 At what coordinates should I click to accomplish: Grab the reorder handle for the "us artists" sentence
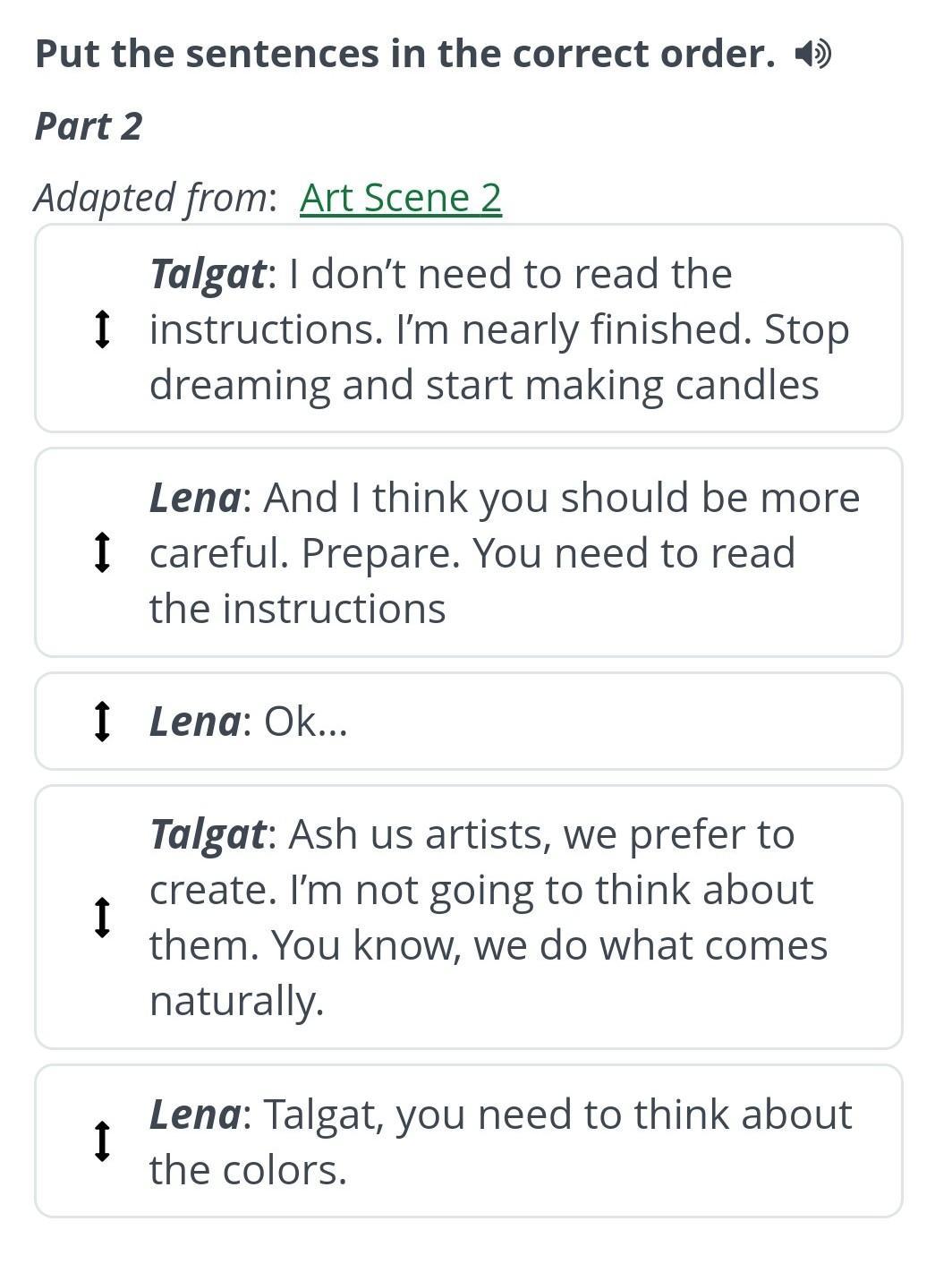(102, 918)
